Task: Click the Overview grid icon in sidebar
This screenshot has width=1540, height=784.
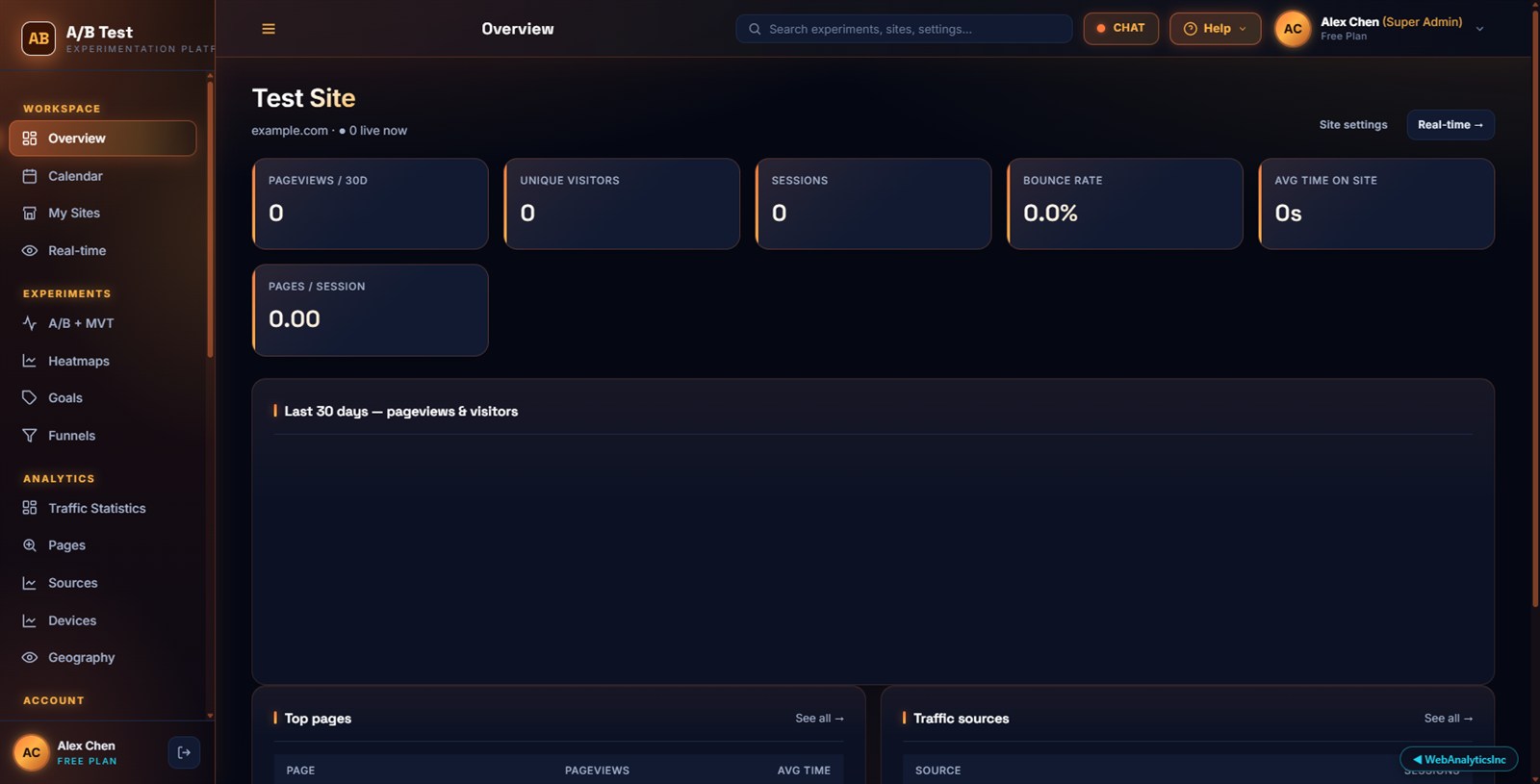Action: 30,139
